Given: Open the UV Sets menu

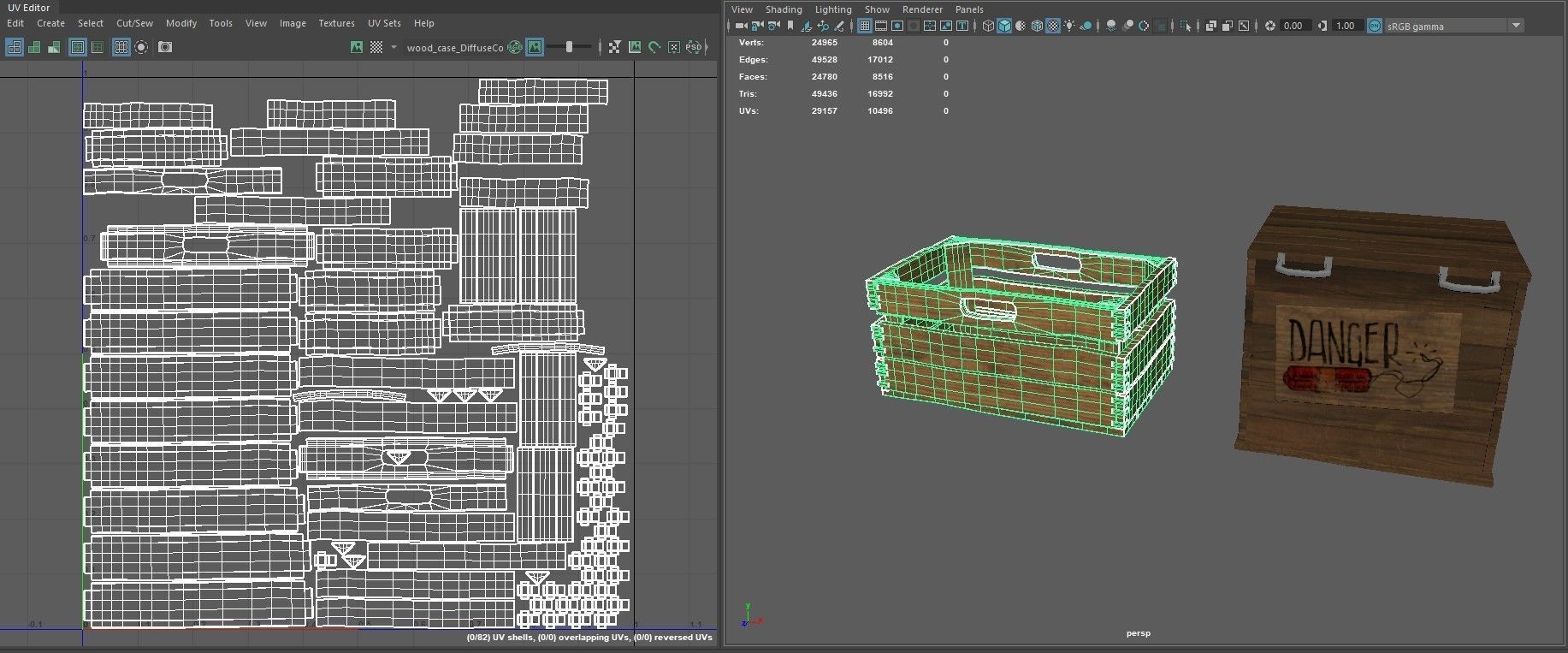Looking at the screenshot, I should pyautogui.click(x=384, y=23).
